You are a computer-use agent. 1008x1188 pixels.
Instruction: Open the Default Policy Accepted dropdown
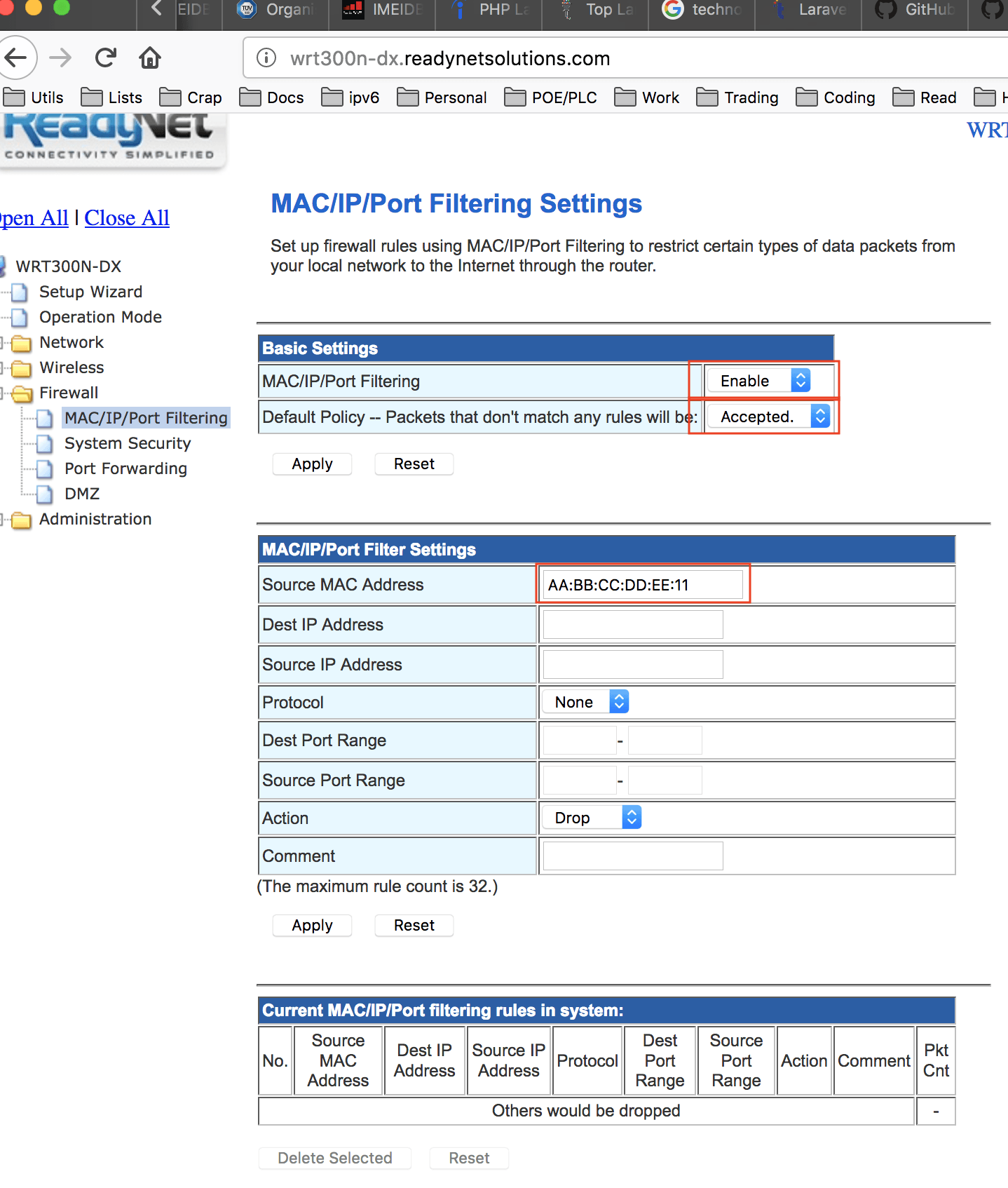coord(768,417)
